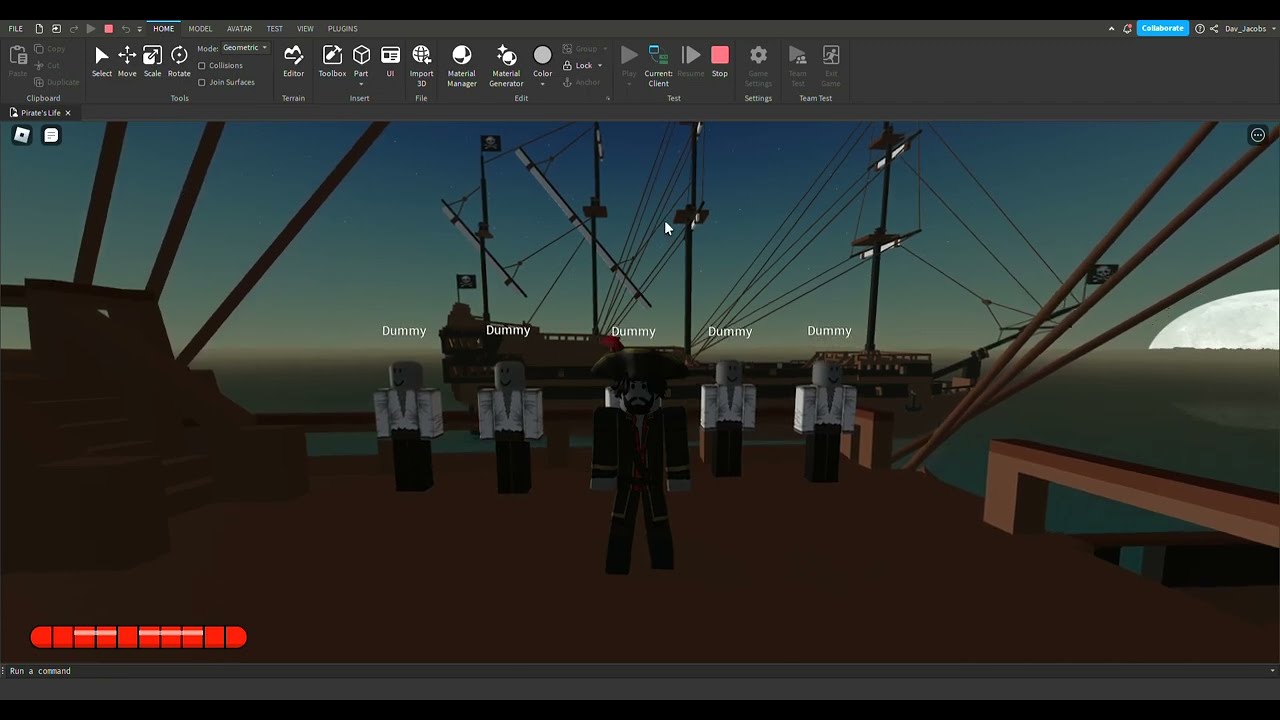
Task: Open the Edit group dialog launcher
Action: point(607,98)
